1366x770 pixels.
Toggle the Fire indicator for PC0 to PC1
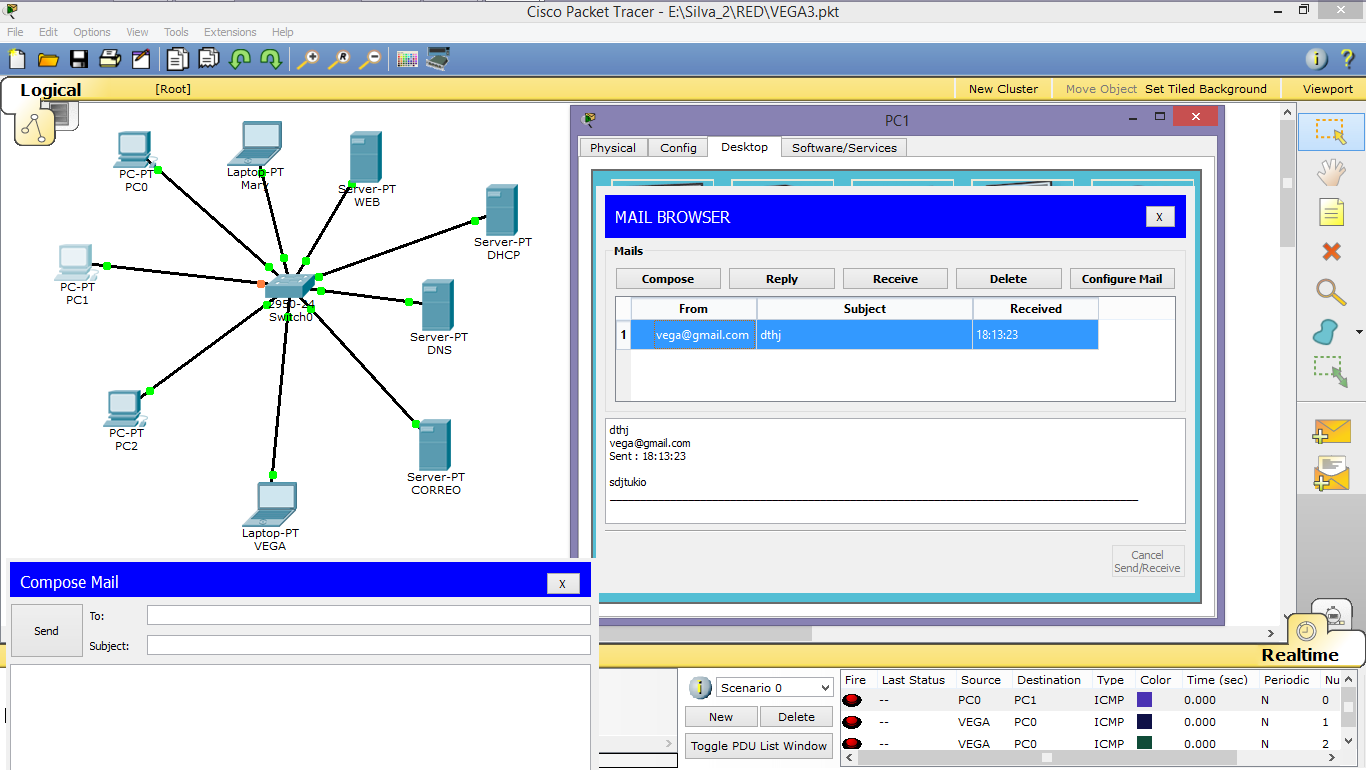click(x=853, y=700)
